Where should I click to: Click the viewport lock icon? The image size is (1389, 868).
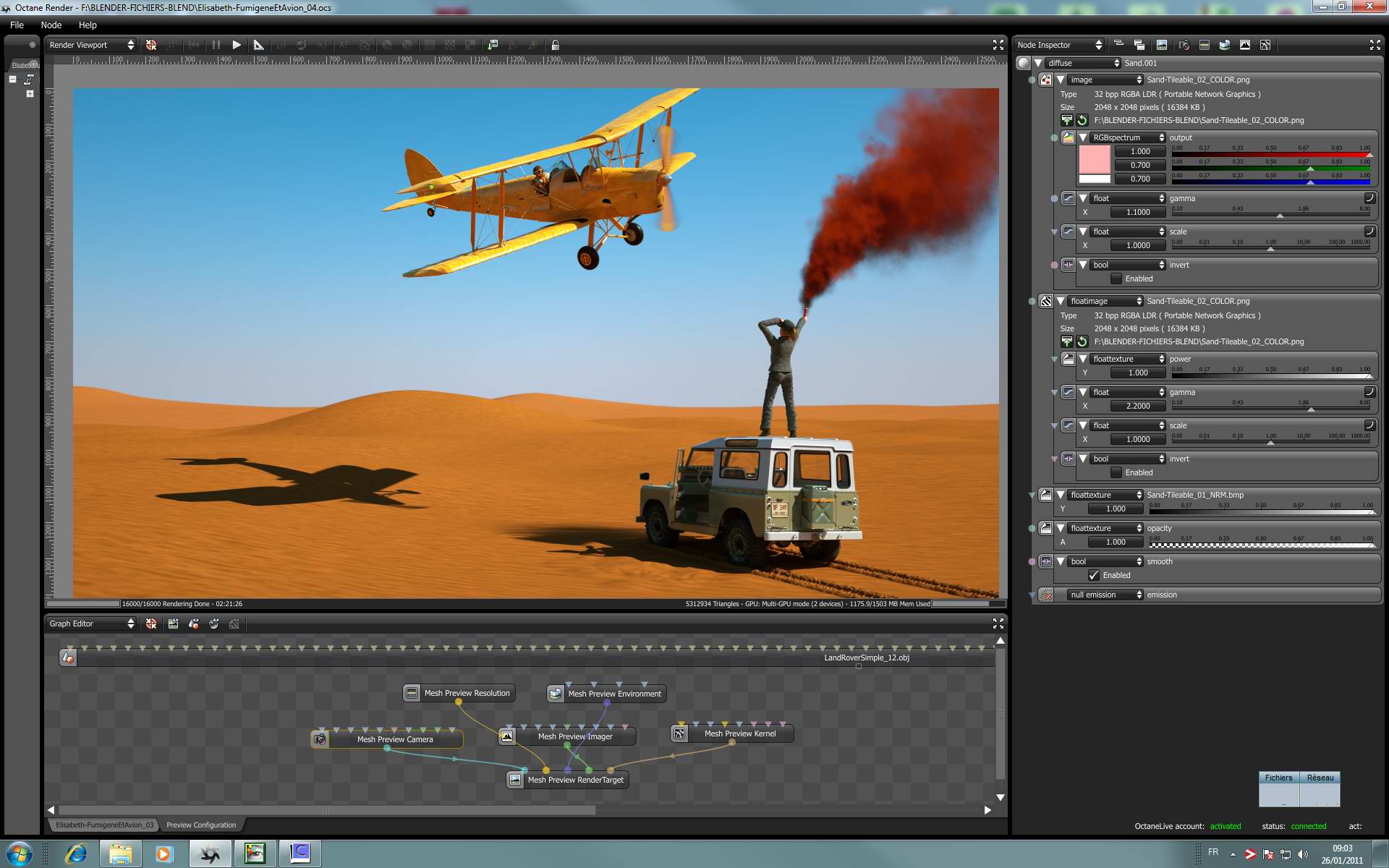(x=555, y=45)
